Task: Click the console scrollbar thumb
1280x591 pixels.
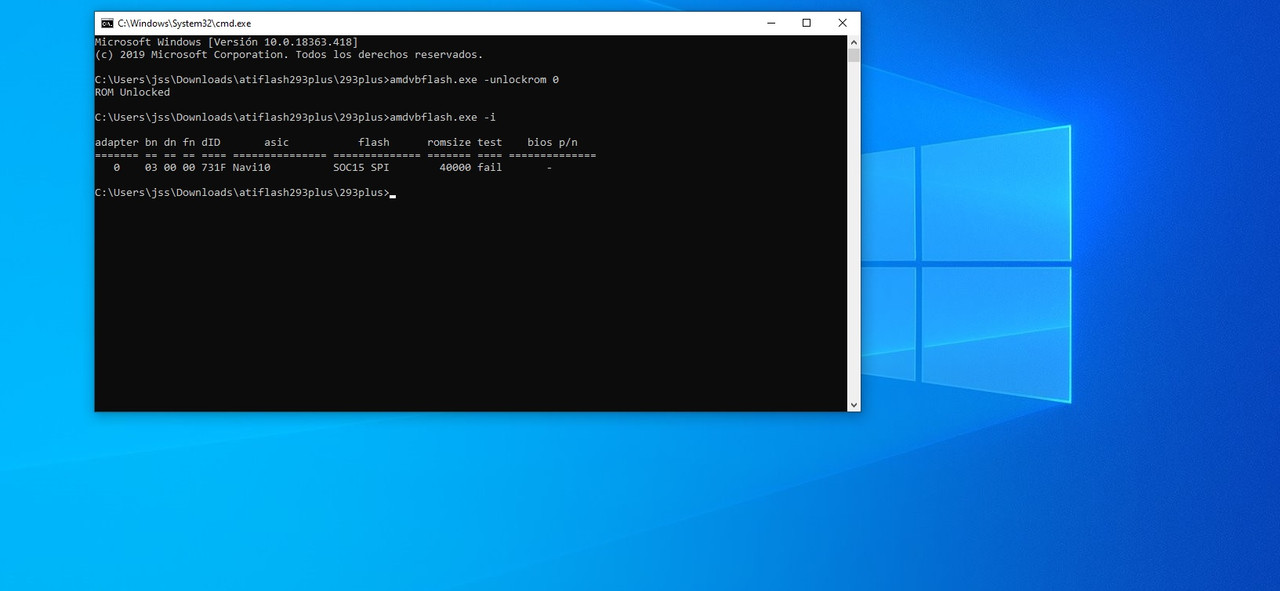Action: pos(853,55)
